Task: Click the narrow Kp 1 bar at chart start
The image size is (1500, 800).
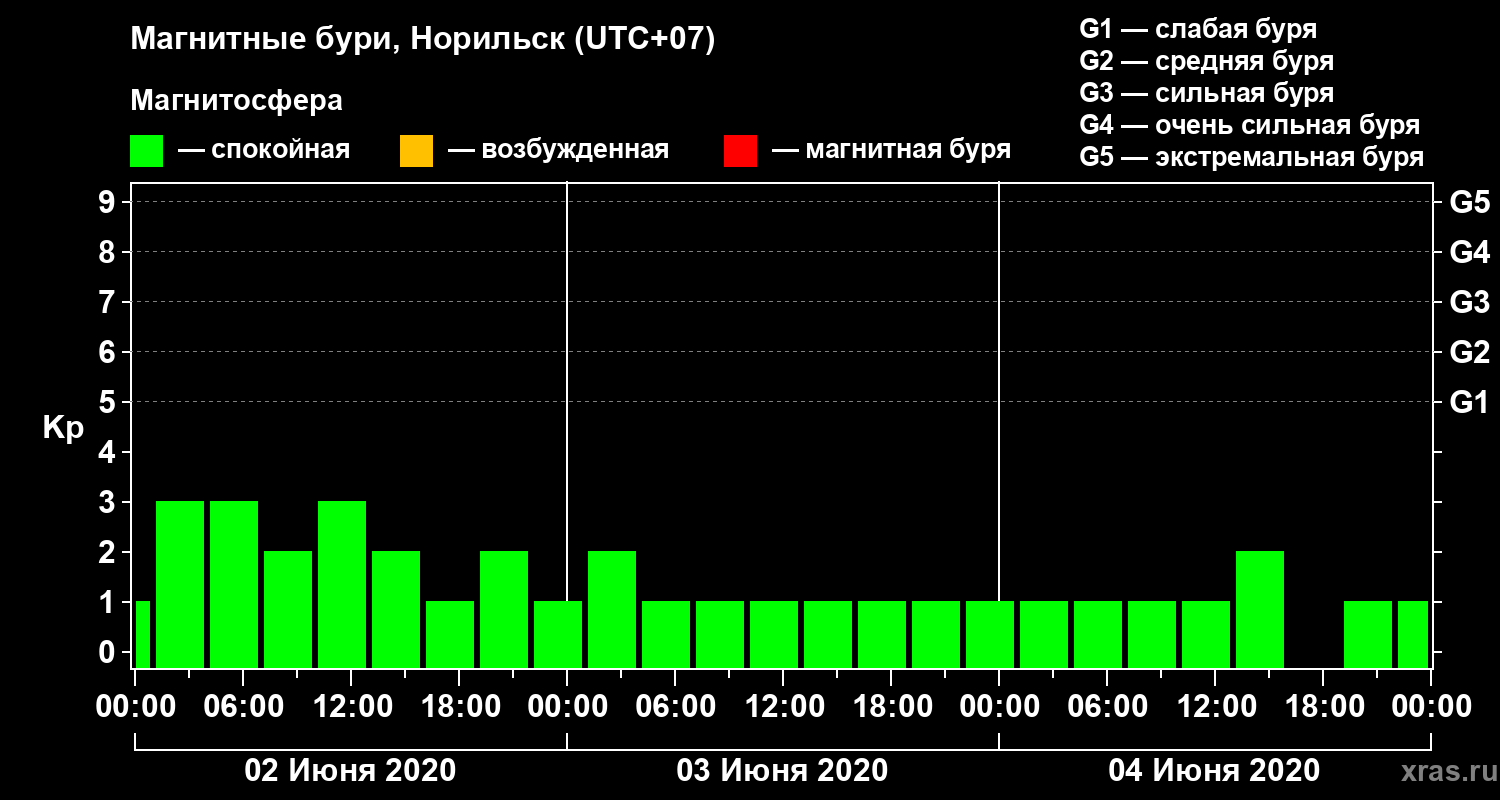Action: (x=142, y=634)
